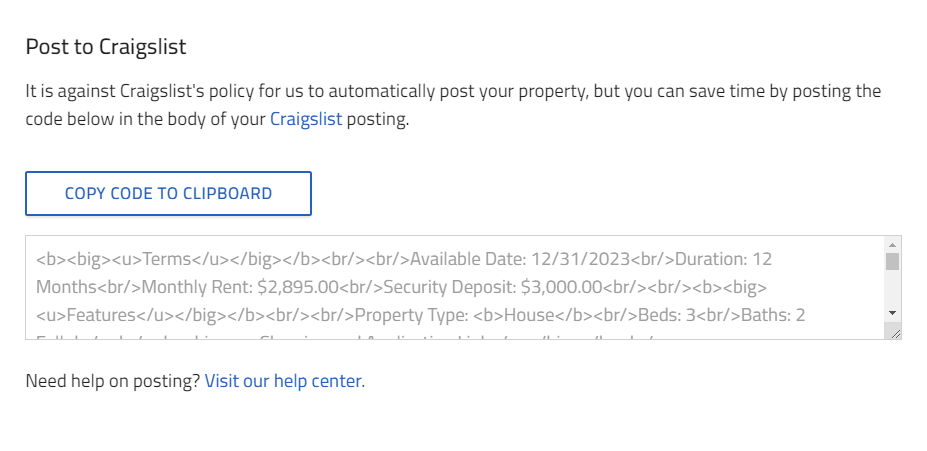Click the resize grip of the code textarea
Viewport: 927px width, 451px height.
(x=895, y=334)
